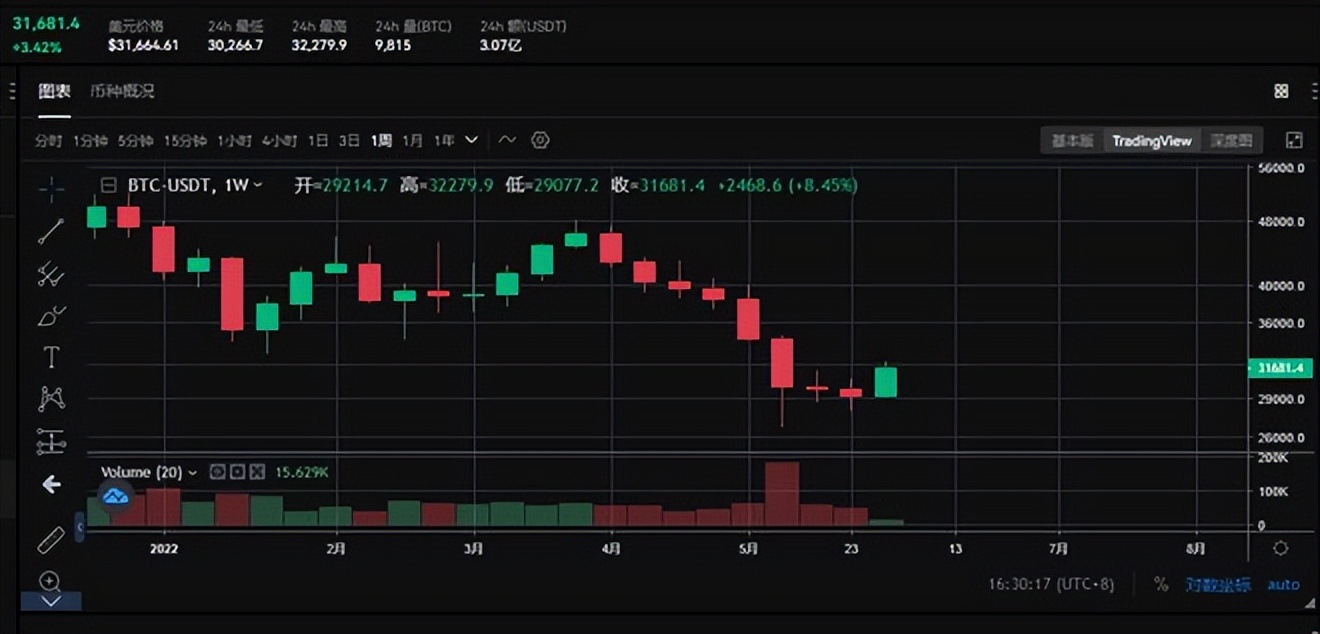Select the text annotation tool

(51, 357)
